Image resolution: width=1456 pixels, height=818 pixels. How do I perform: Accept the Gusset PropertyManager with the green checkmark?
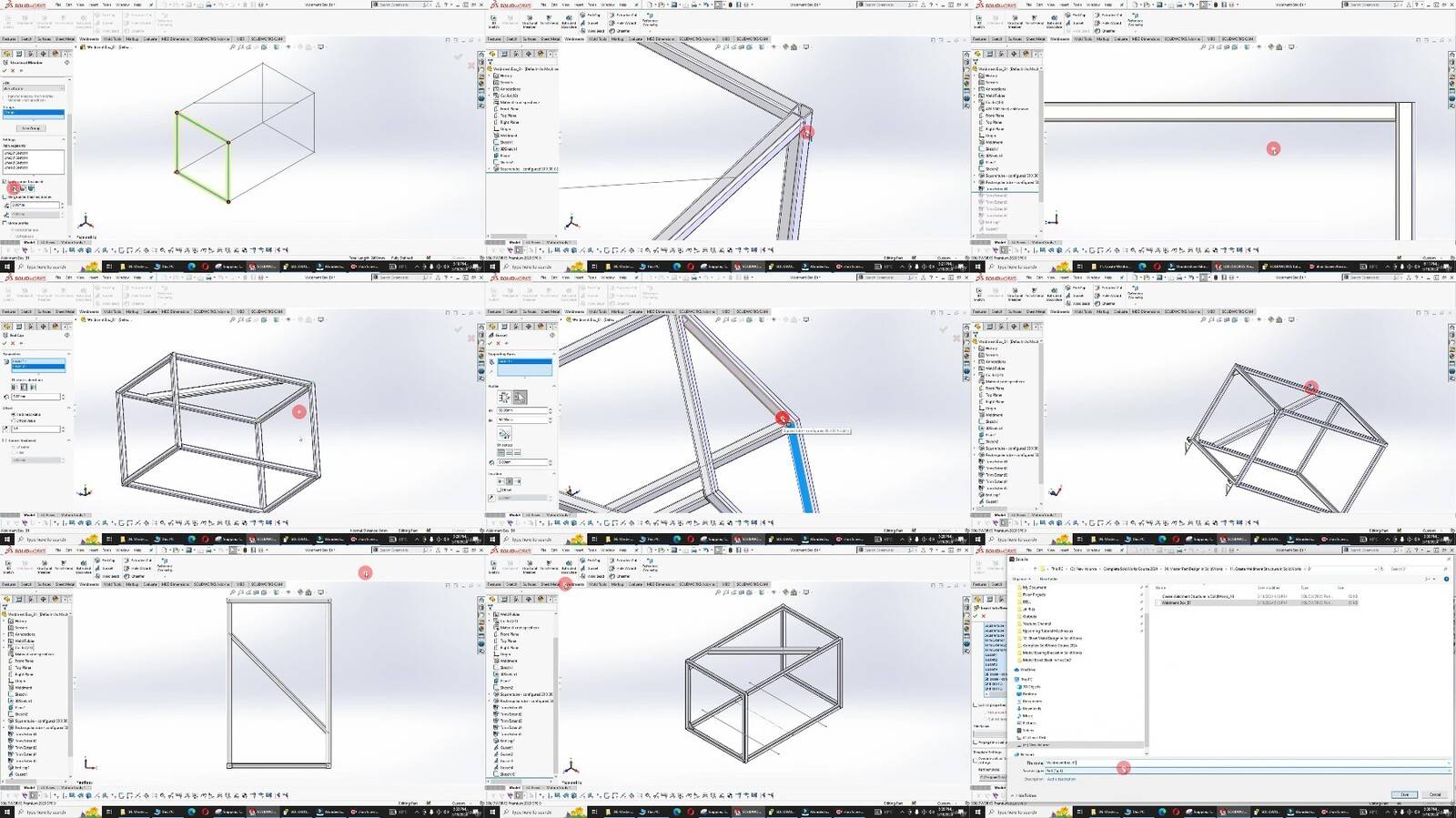click(x=491, y=343)
